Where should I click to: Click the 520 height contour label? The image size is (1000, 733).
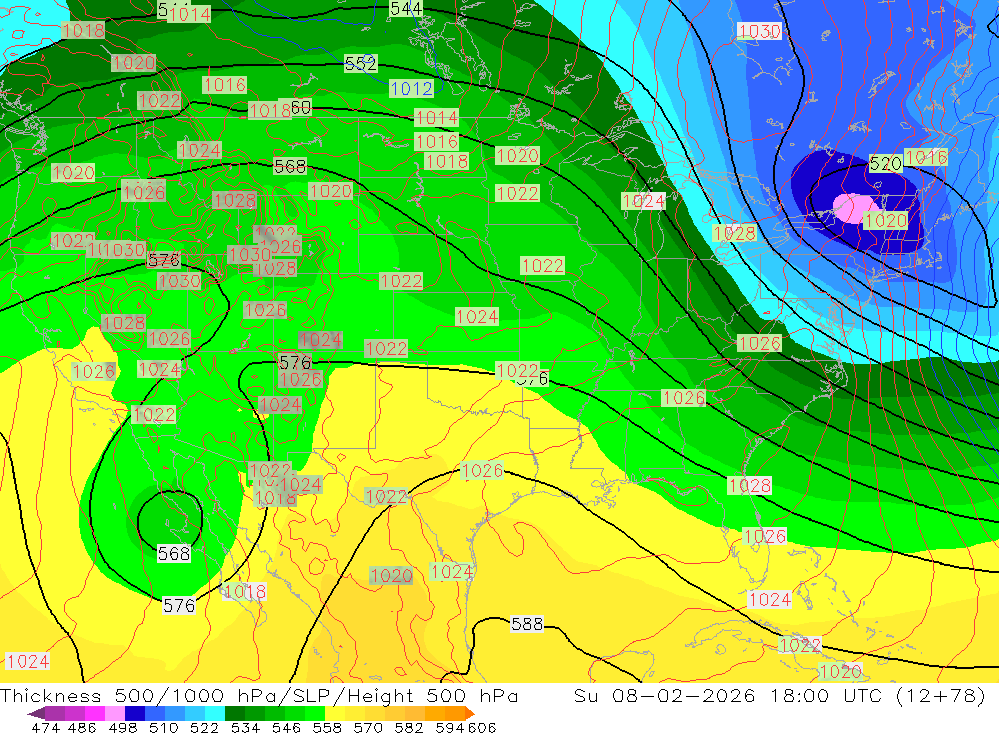tap(886, 164)
